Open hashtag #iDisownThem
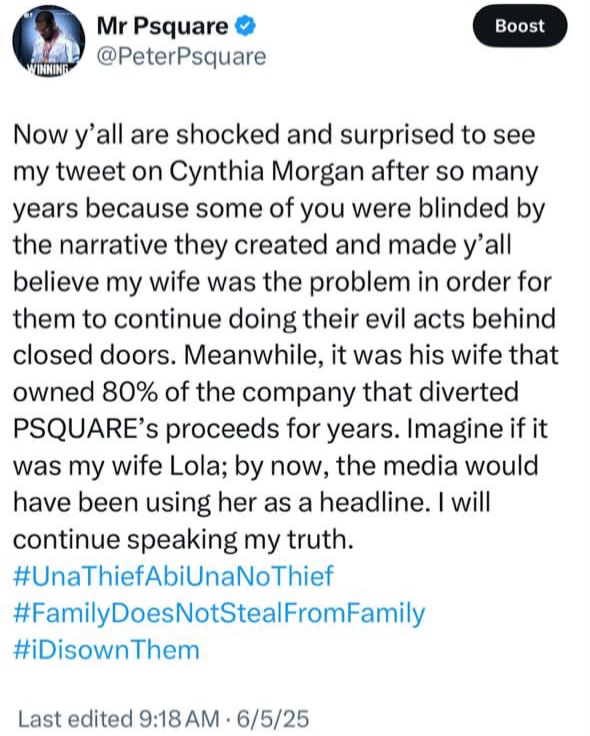The height and width of the screenshot is (736, 590). 107,650
